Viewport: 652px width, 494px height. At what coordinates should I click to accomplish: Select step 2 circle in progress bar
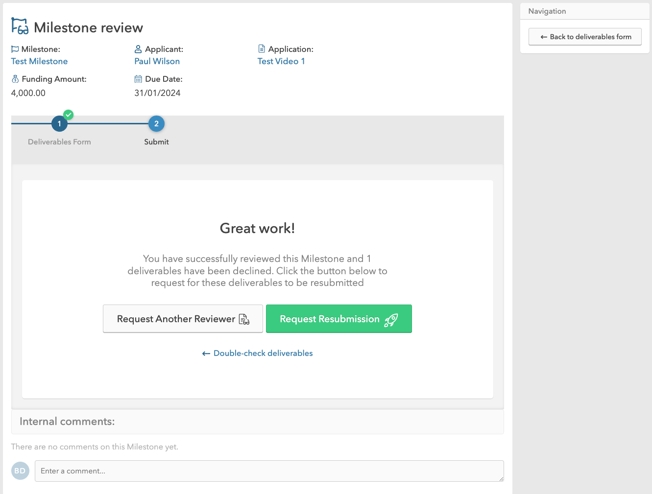tap(156, 124)
